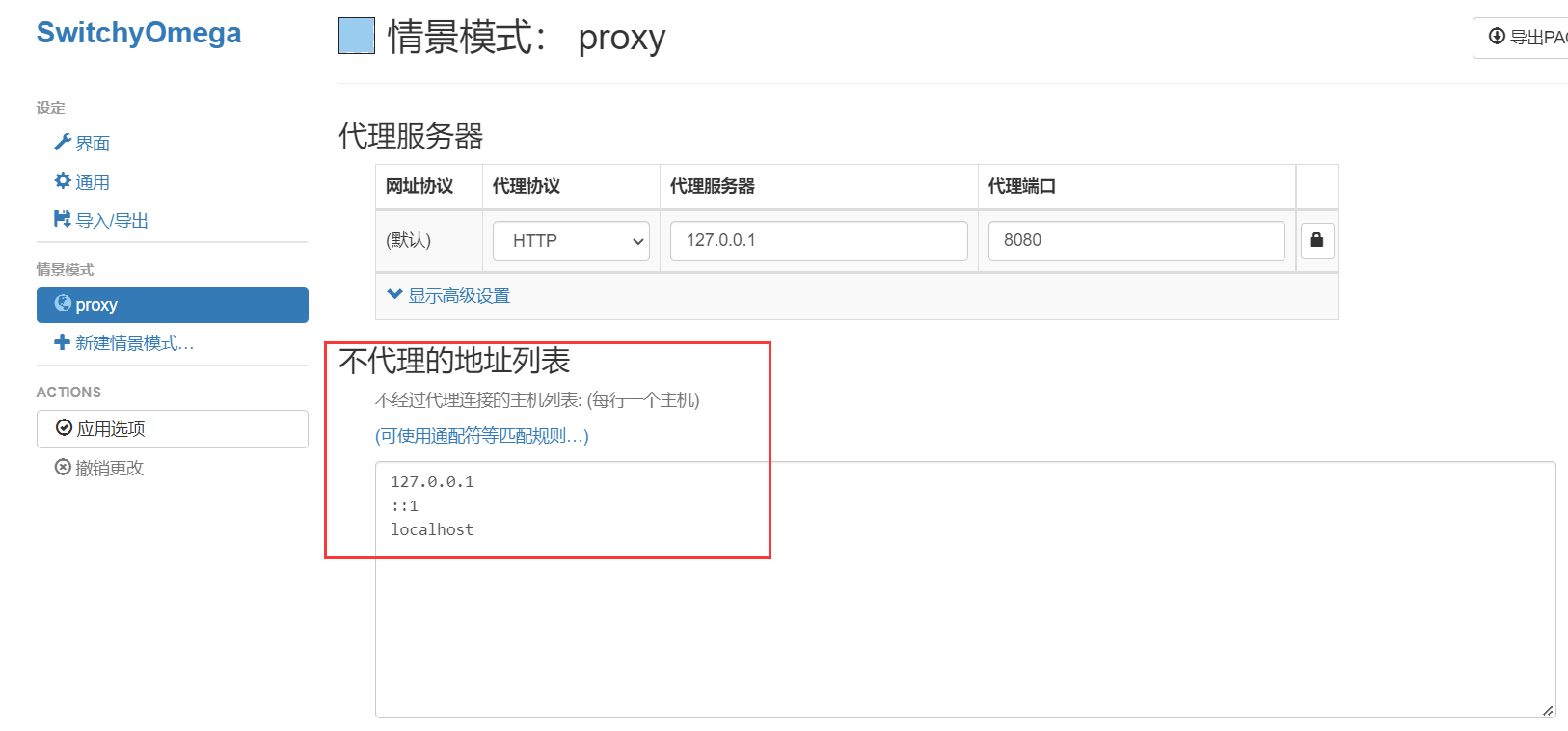1568x731 pixels.
Task: Expand 显示高级设置 chevron
Action: (394, 294)
